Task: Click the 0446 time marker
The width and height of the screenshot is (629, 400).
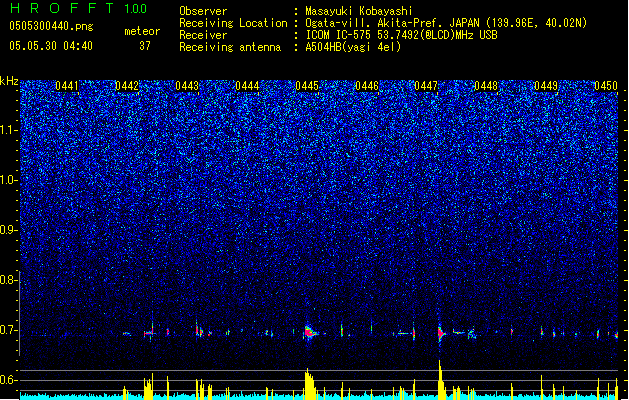Action: point(367,86)
